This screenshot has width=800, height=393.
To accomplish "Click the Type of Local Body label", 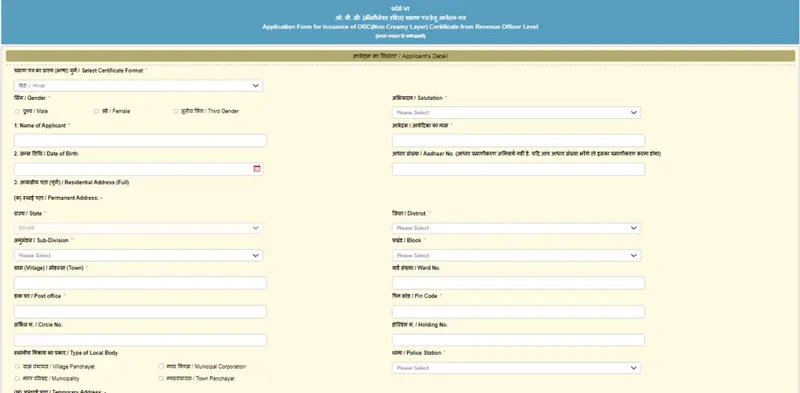I will tap(66, 353).
